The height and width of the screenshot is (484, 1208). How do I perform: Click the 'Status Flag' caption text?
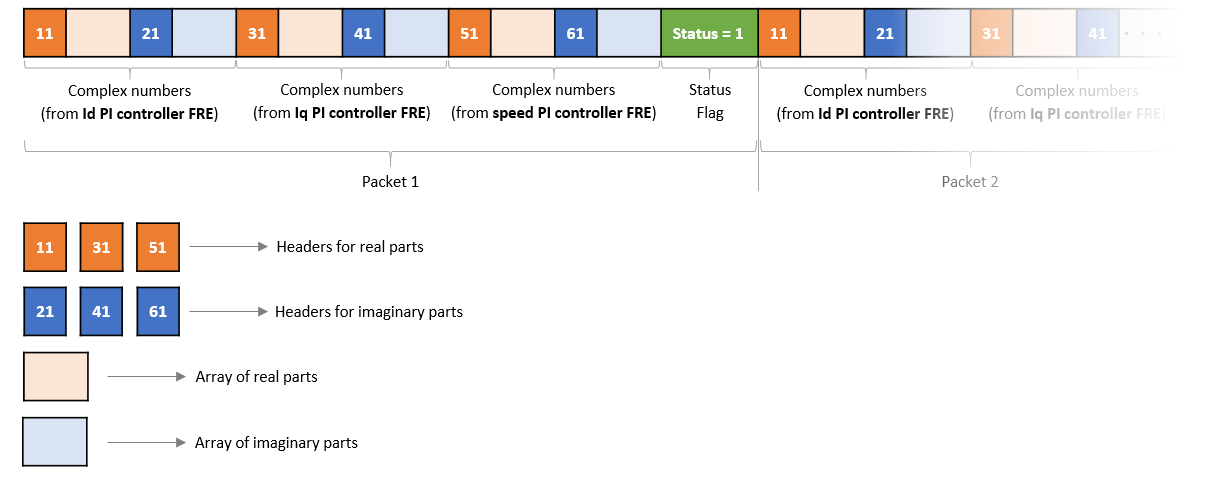point(710,102)
